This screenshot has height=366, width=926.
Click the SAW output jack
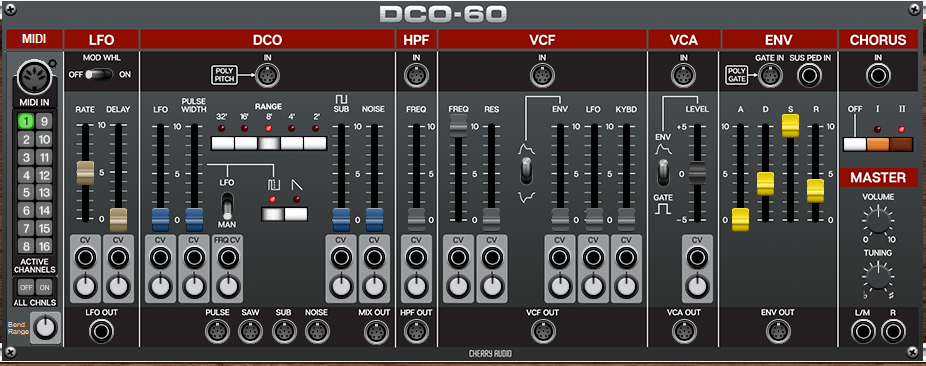pyautogui.click(x=250, y=332)
